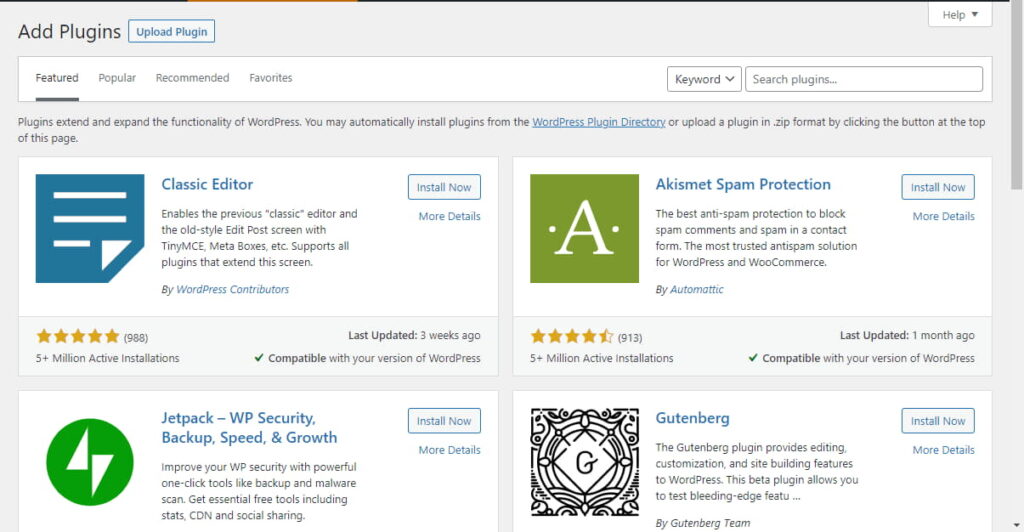Open the Help dropdown tab
1024x532 pixels.
tap(960, 14)
